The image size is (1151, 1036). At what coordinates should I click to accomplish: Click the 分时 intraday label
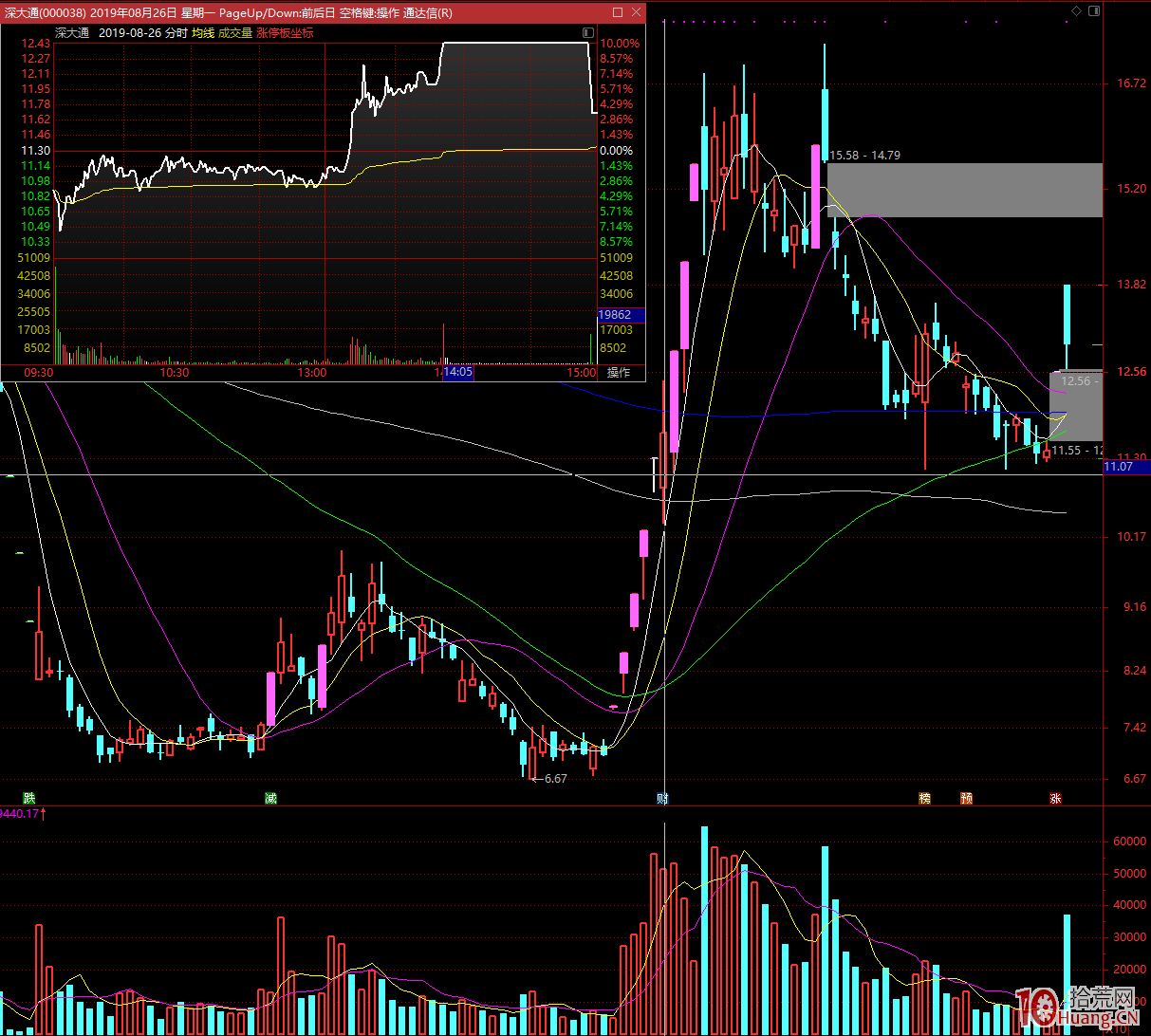tap(176, 33)
